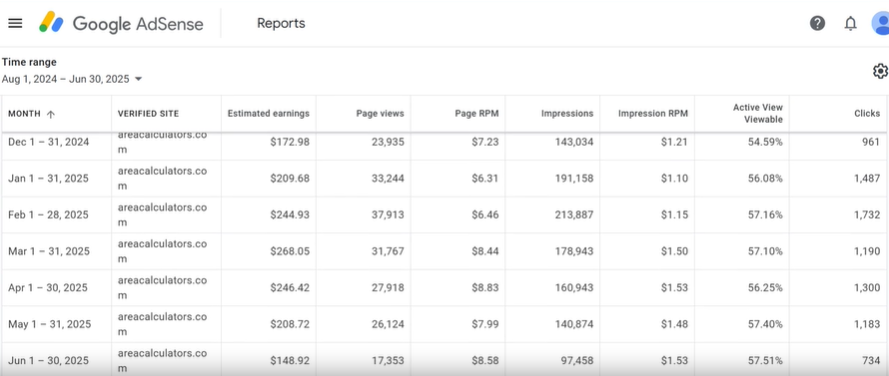Open the notifications bell

pos(850,23)
